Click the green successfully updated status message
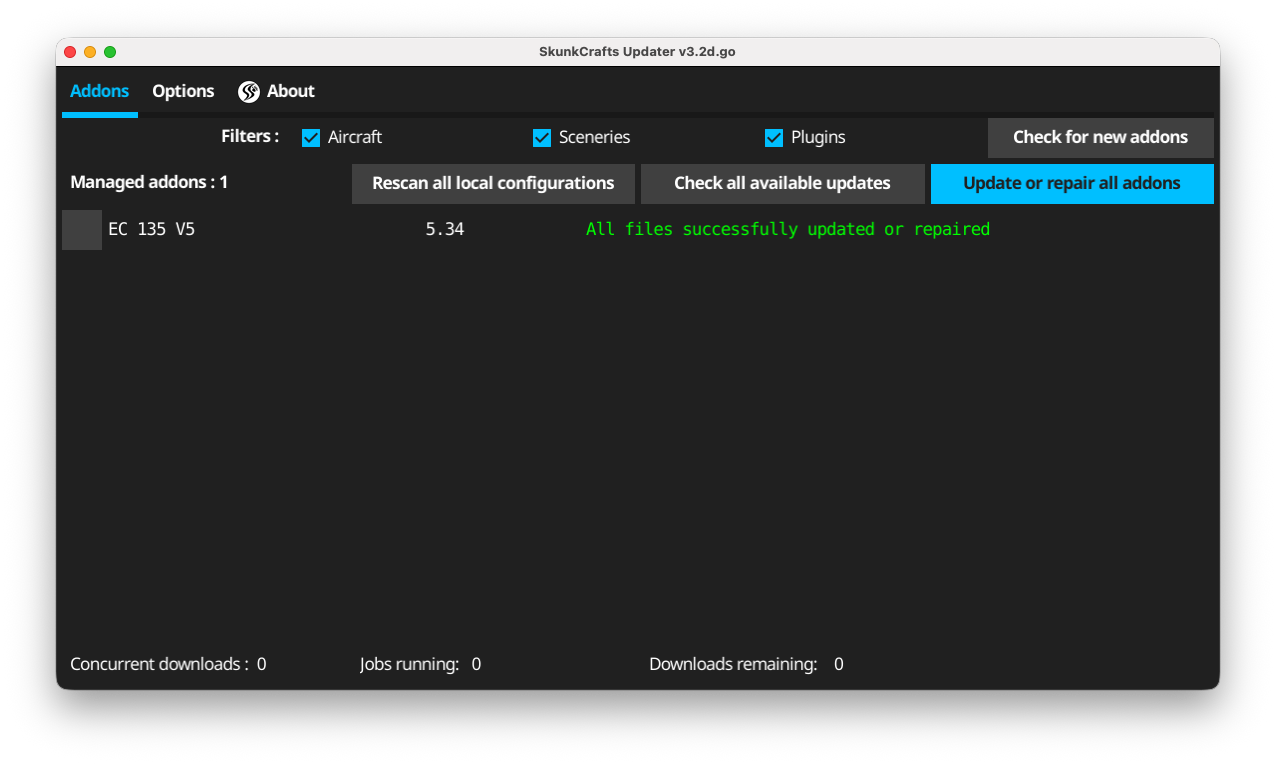 click(x=788, y=230)
